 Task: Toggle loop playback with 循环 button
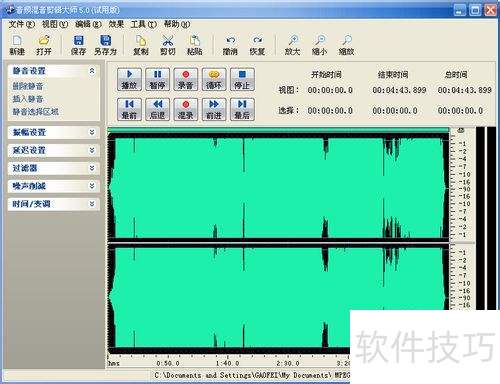[214, 79]
